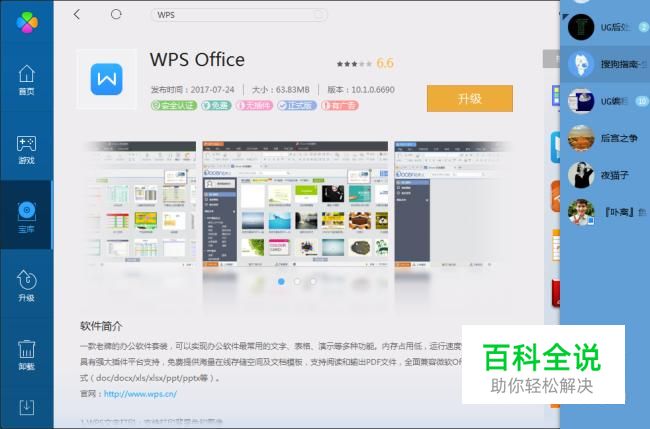Click the orange 升级 upgrade button

tap(470, 99)
